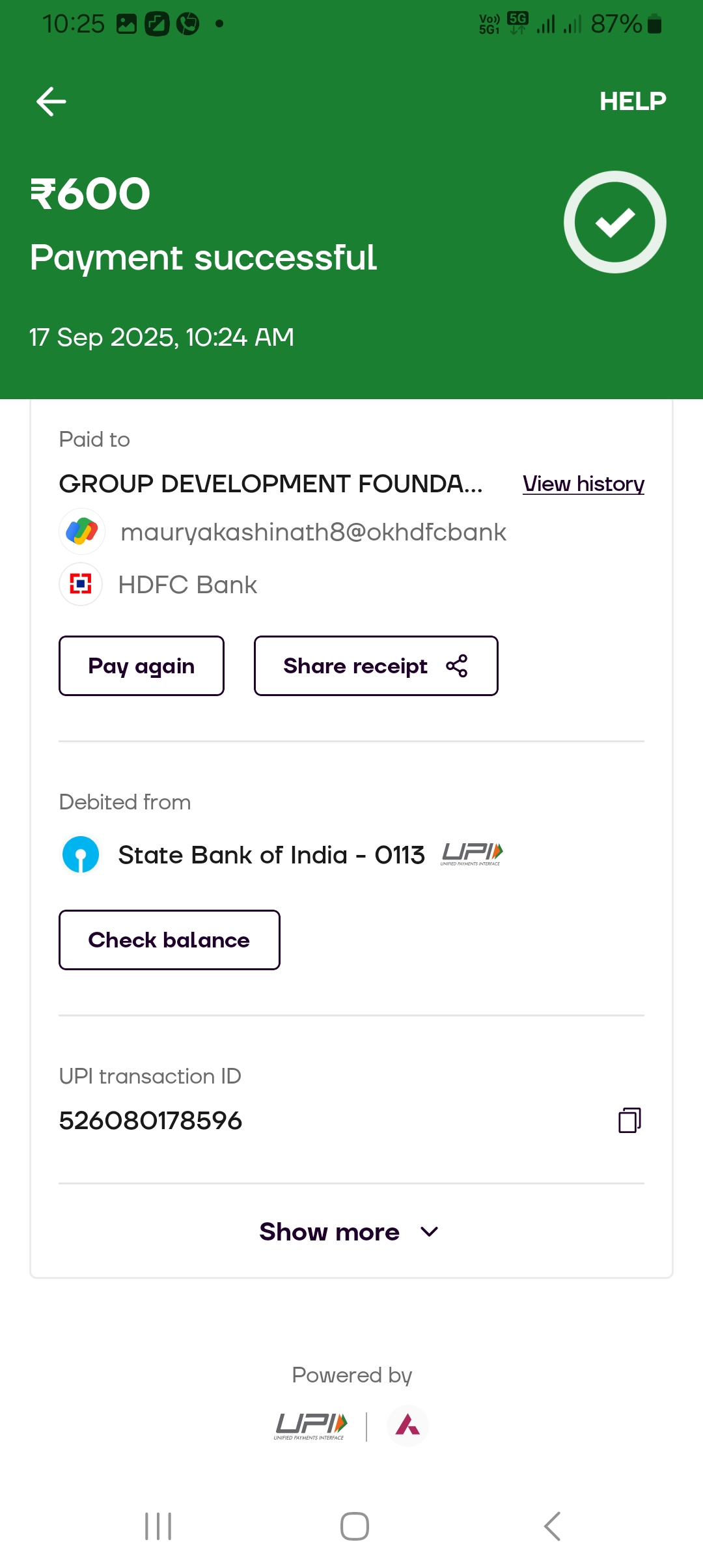
Task: Tap the Google Pay logo icon
Action: point(82,531)
